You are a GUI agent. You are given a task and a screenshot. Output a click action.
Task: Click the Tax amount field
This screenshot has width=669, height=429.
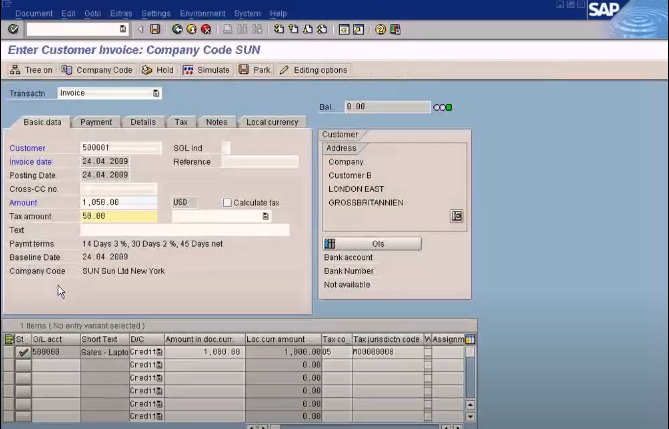click(x=119, y=216)
